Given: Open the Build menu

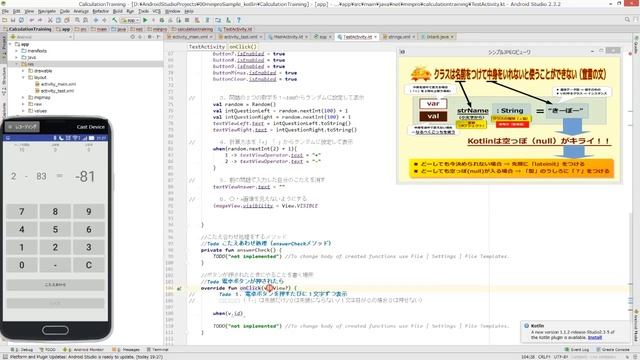Looking at the screenshot, I should pos(118,11).
